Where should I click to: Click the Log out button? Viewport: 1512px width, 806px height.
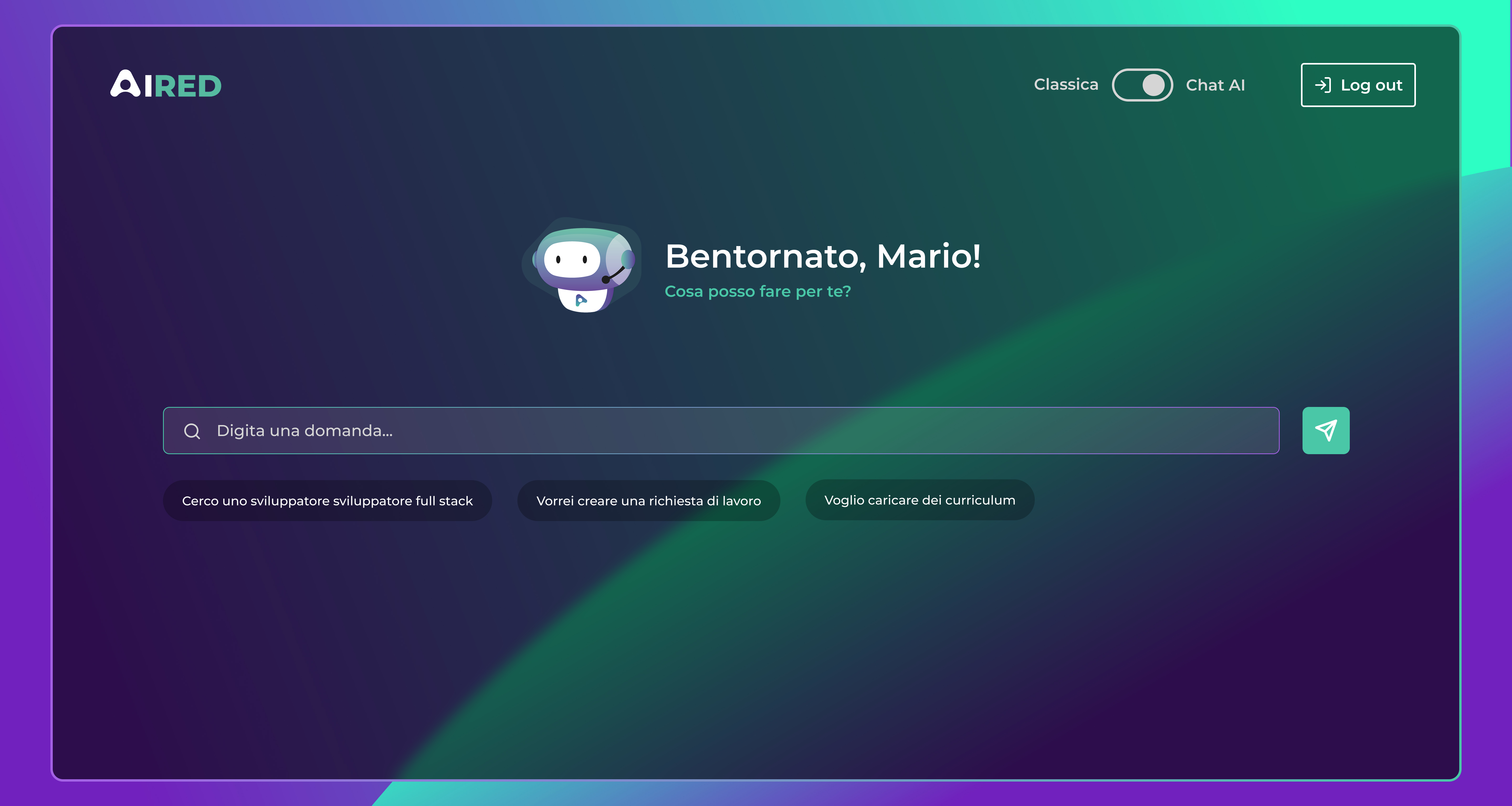(1358, 85)
